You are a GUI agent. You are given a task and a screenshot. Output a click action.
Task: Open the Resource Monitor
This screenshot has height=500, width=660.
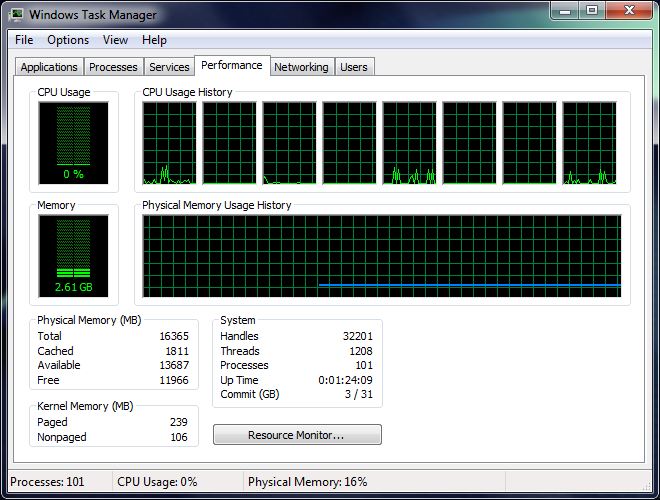pyautogui.click(x=297, y=434)
